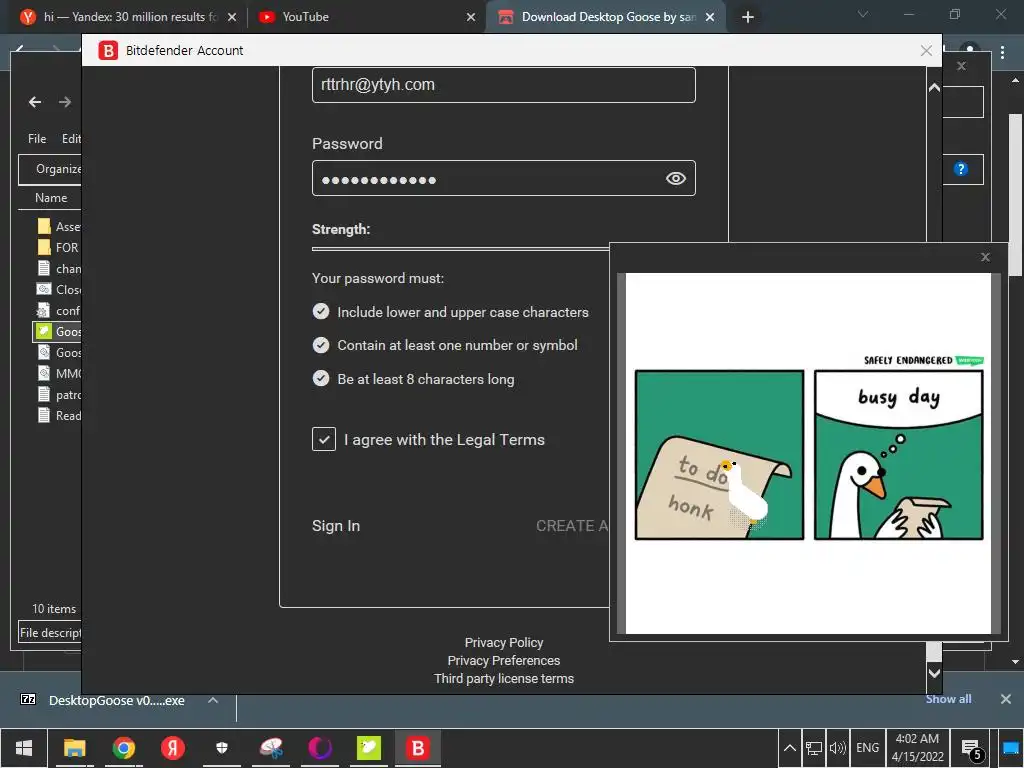Viewport: 1024px width, 768px height.
Task: Open volume control tray icon
Action: point(837,748)
